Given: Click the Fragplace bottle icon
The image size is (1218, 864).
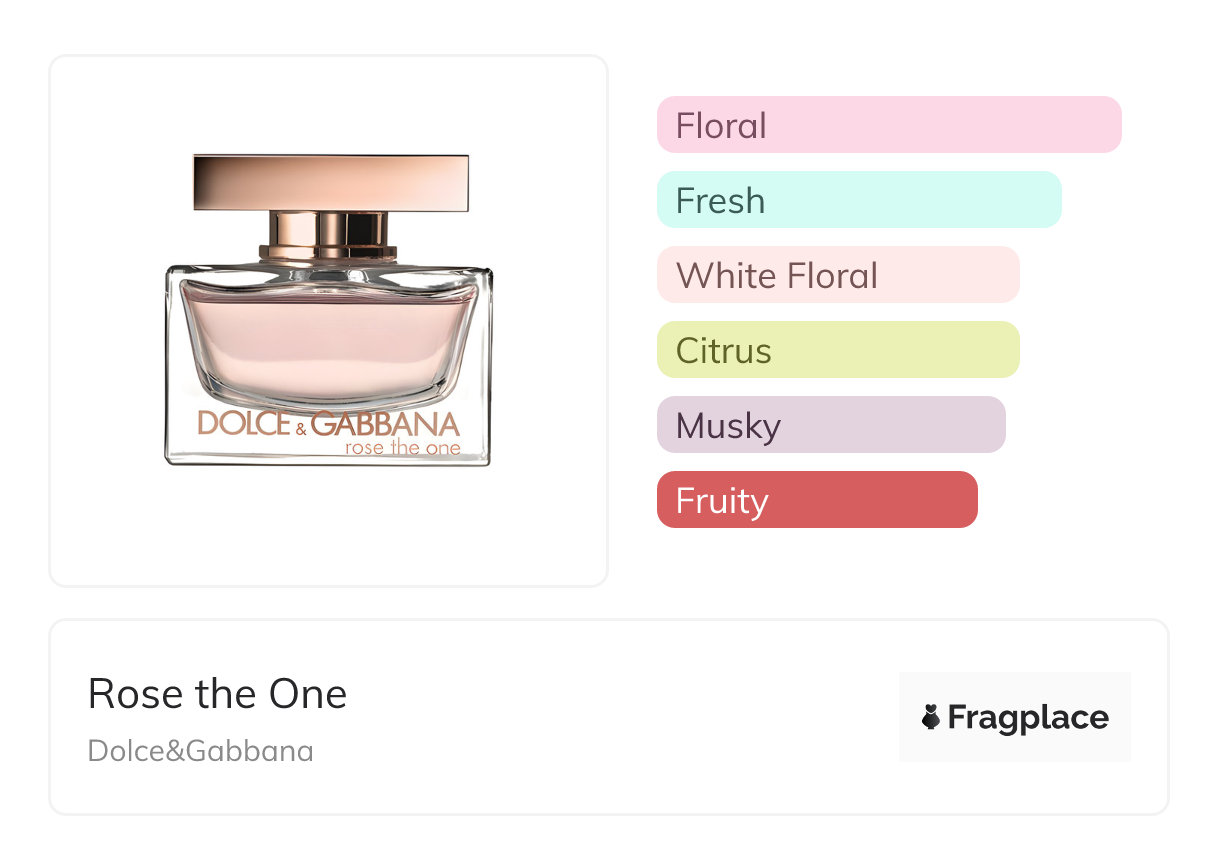Looking at the screenshot, I should (x=931, y=717).
